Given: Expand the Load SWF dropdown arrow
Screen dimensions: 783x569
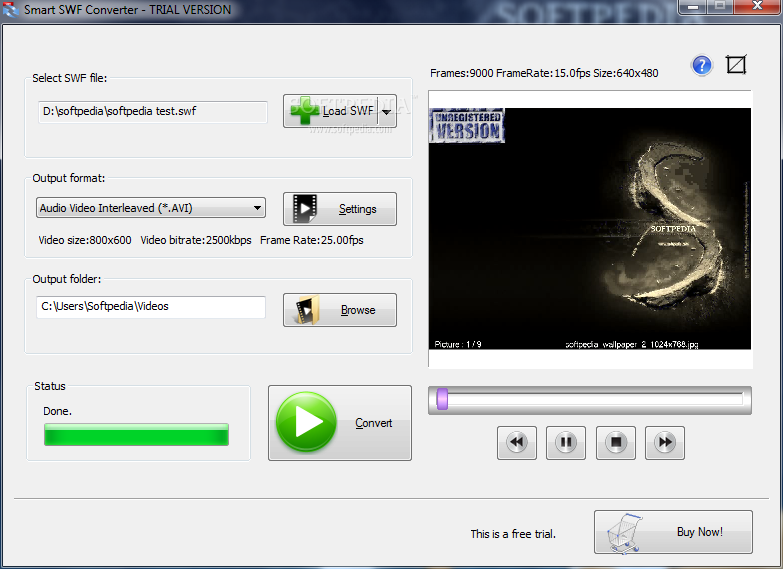Looking at the screenshot, I should pyautogui.click(x=387, y=111).
